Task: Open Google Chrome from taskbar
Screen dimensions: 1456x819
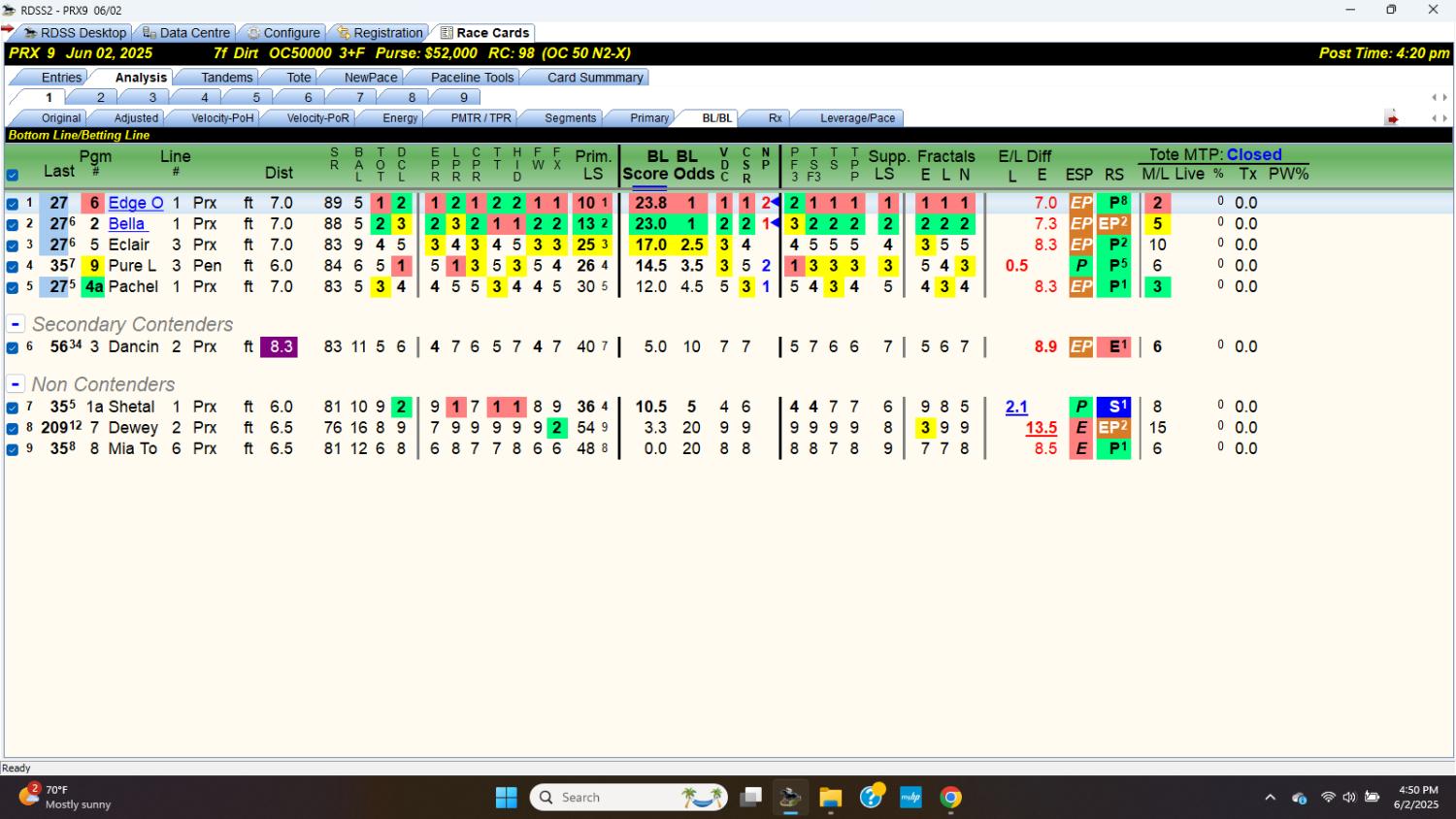Action: pyautogui.click(x=951, y=798)
